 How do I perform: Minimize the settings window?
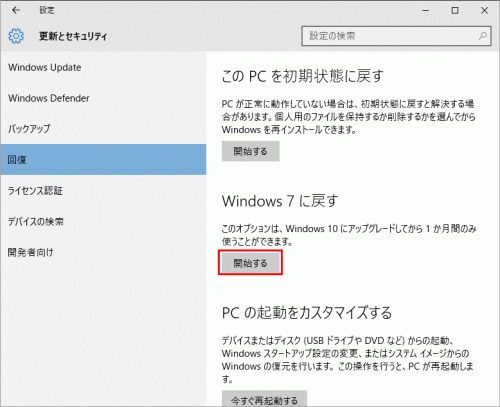[x=425, y=10]
